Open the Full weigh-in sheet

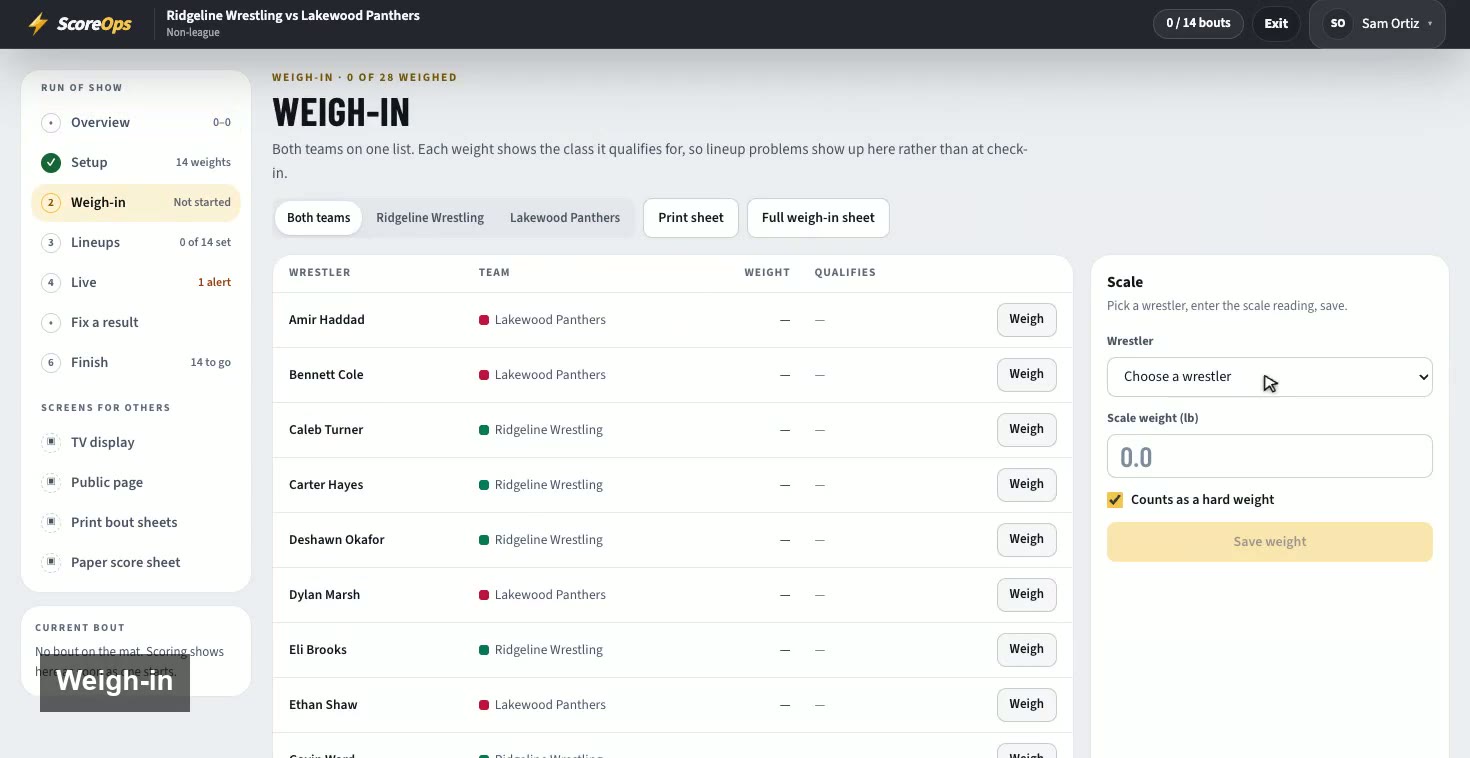818,218
